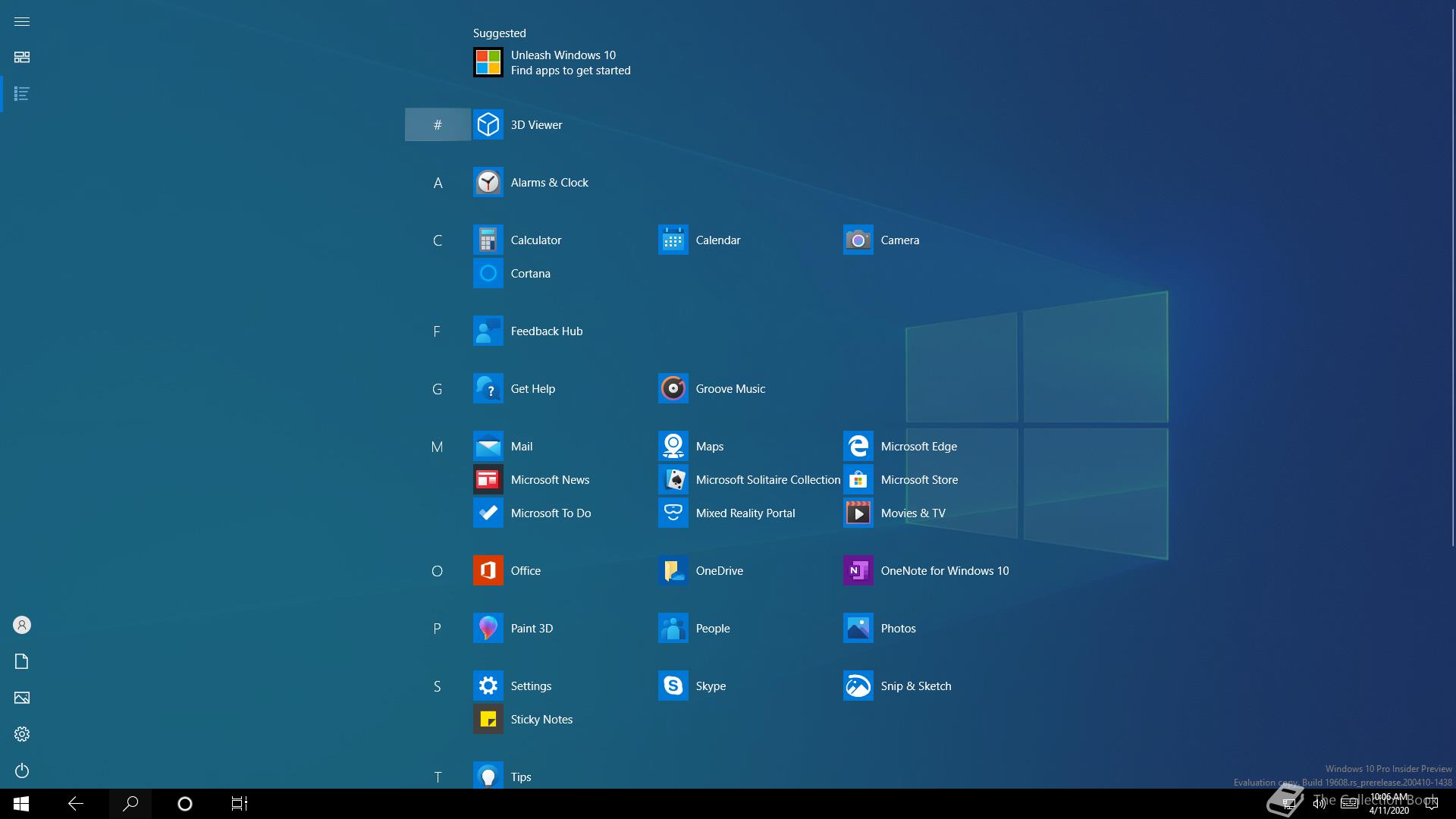Image resolution: width=1456 pixels, height=819 pixels.
Task: Open the Pictures folder shortcut
Action: pyautogui.click(x=22, y=698)
